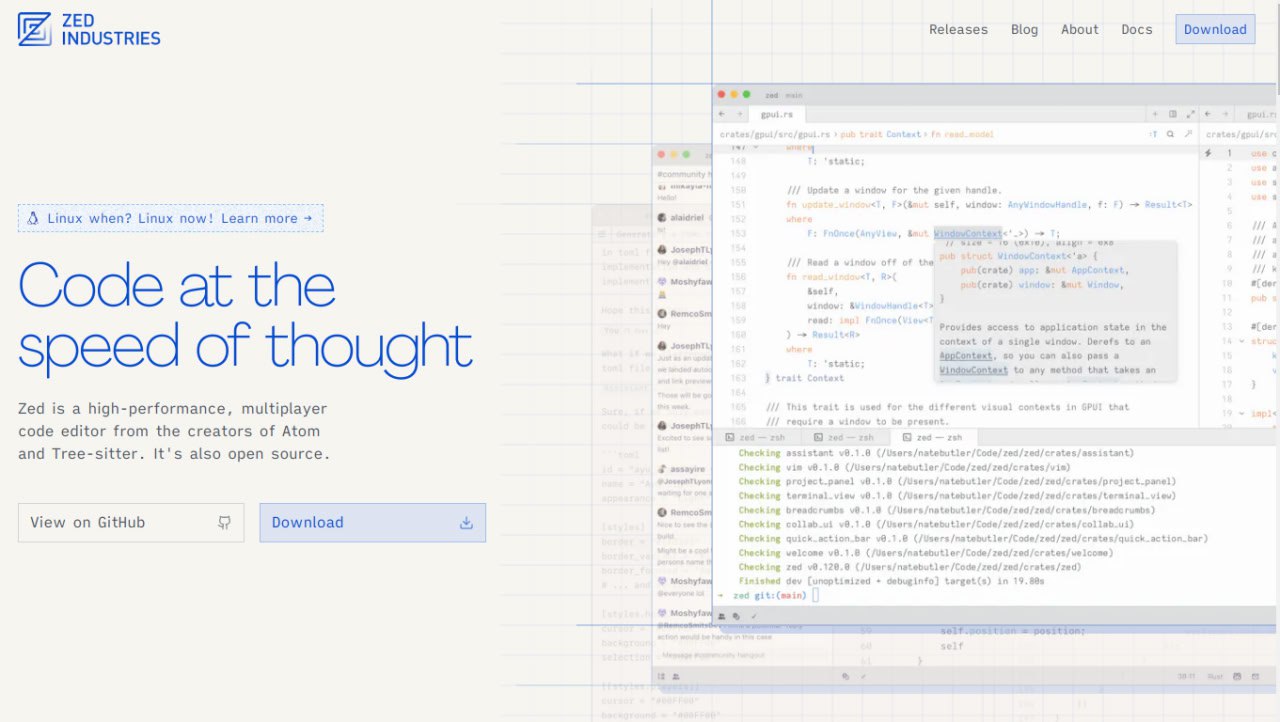Collapse the fold chevron at line 147
1280x722 pixels.
tap(756, 147)
